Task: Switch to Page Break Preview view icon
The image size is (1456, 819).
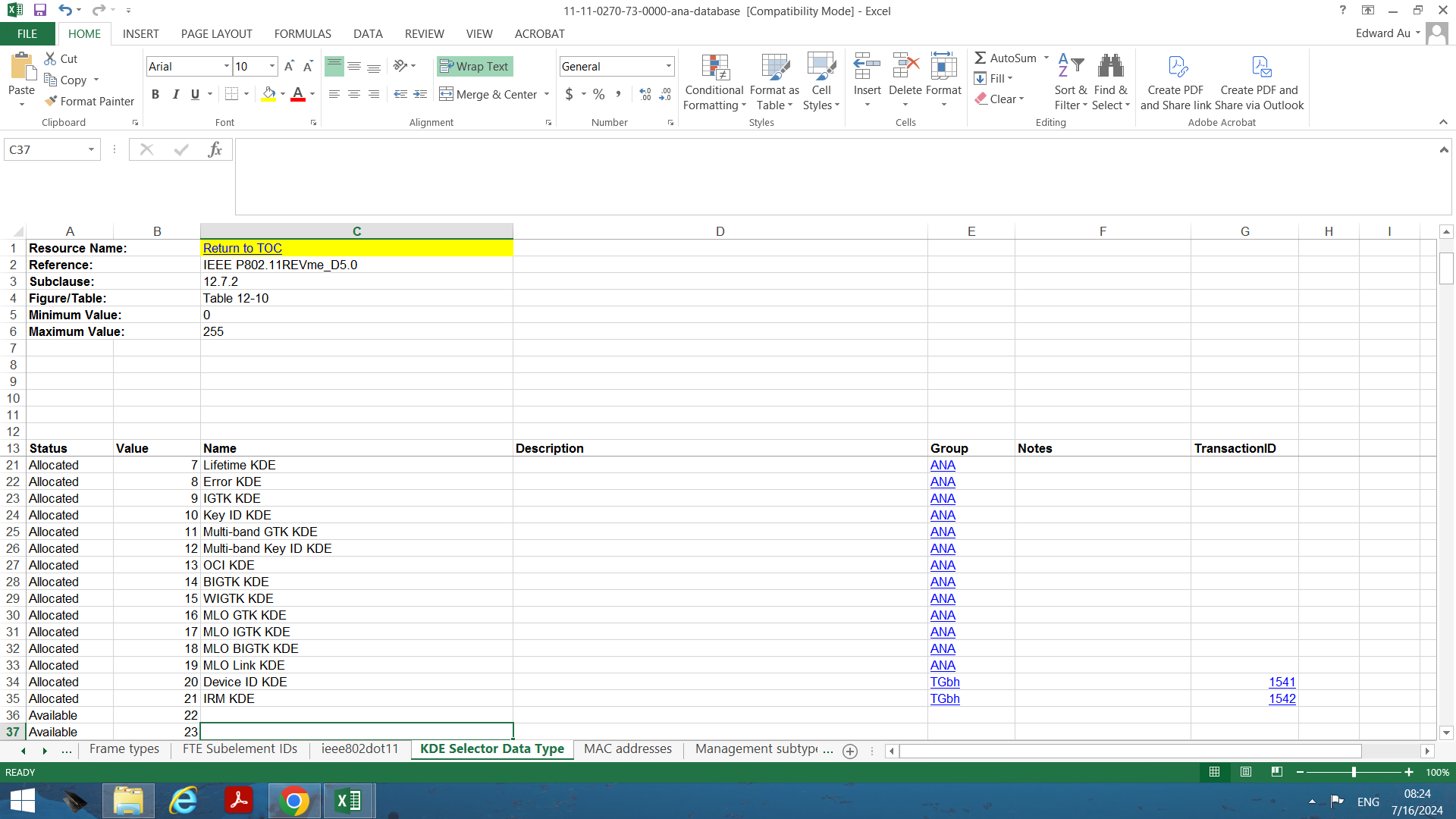Action: point(1277,772)
